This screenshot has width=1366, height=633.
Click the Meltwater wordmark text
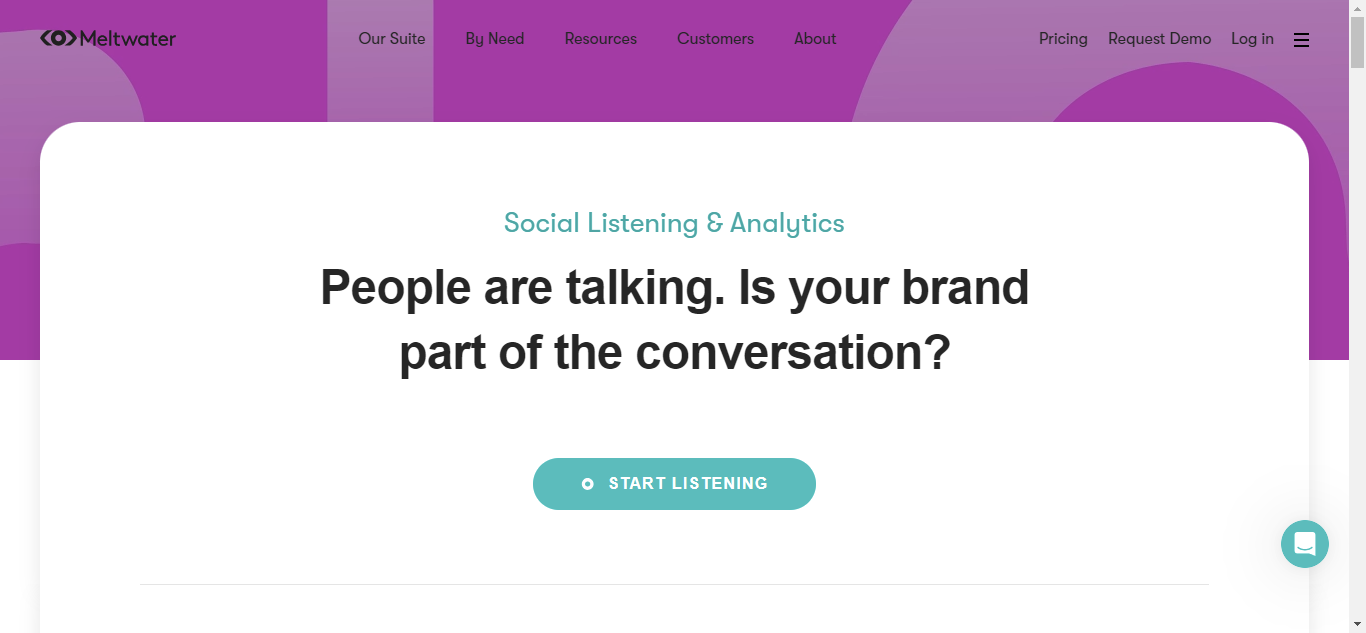pos(128,39)
